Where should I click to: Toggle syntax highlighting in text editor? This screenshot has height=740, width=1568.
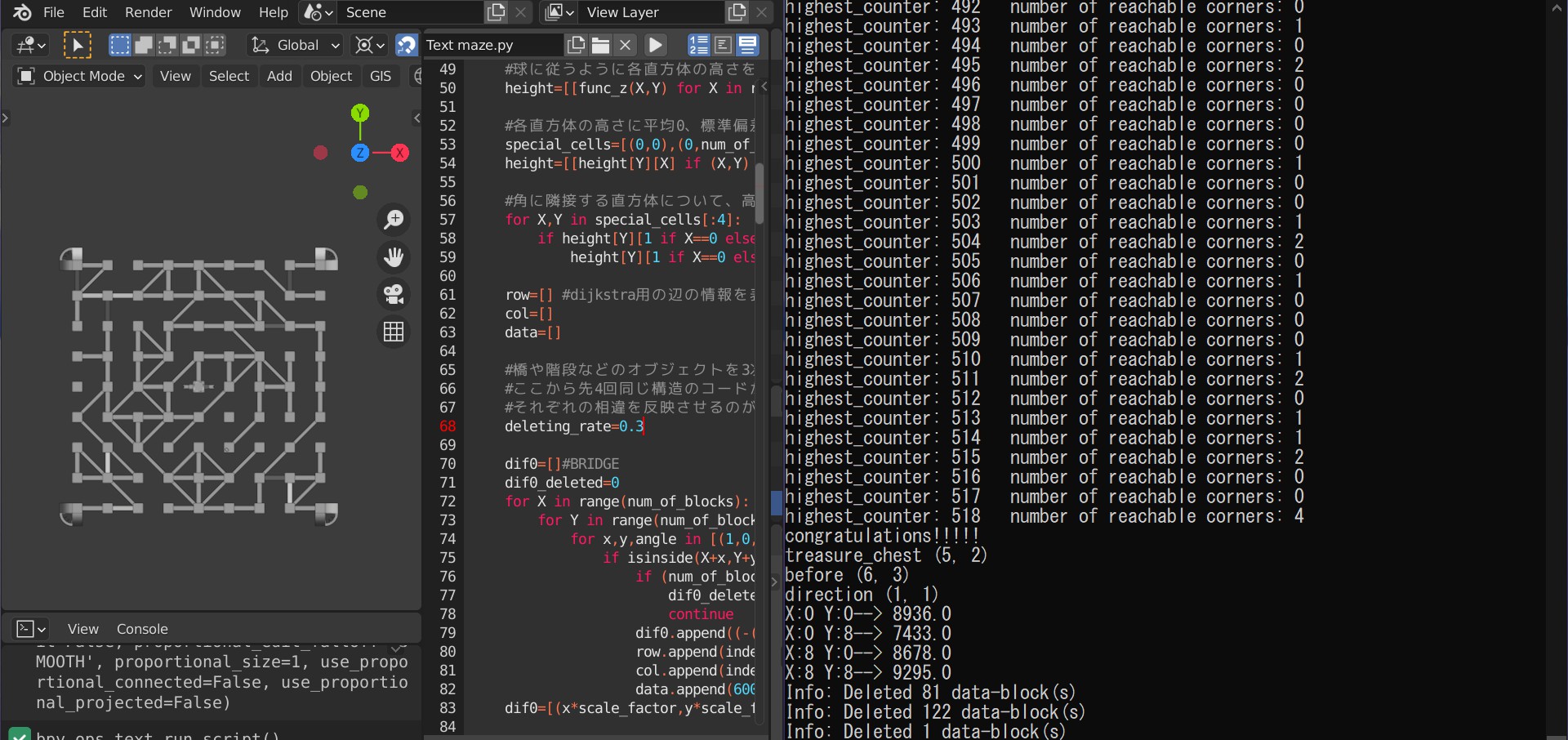click(x=747, y=45)
